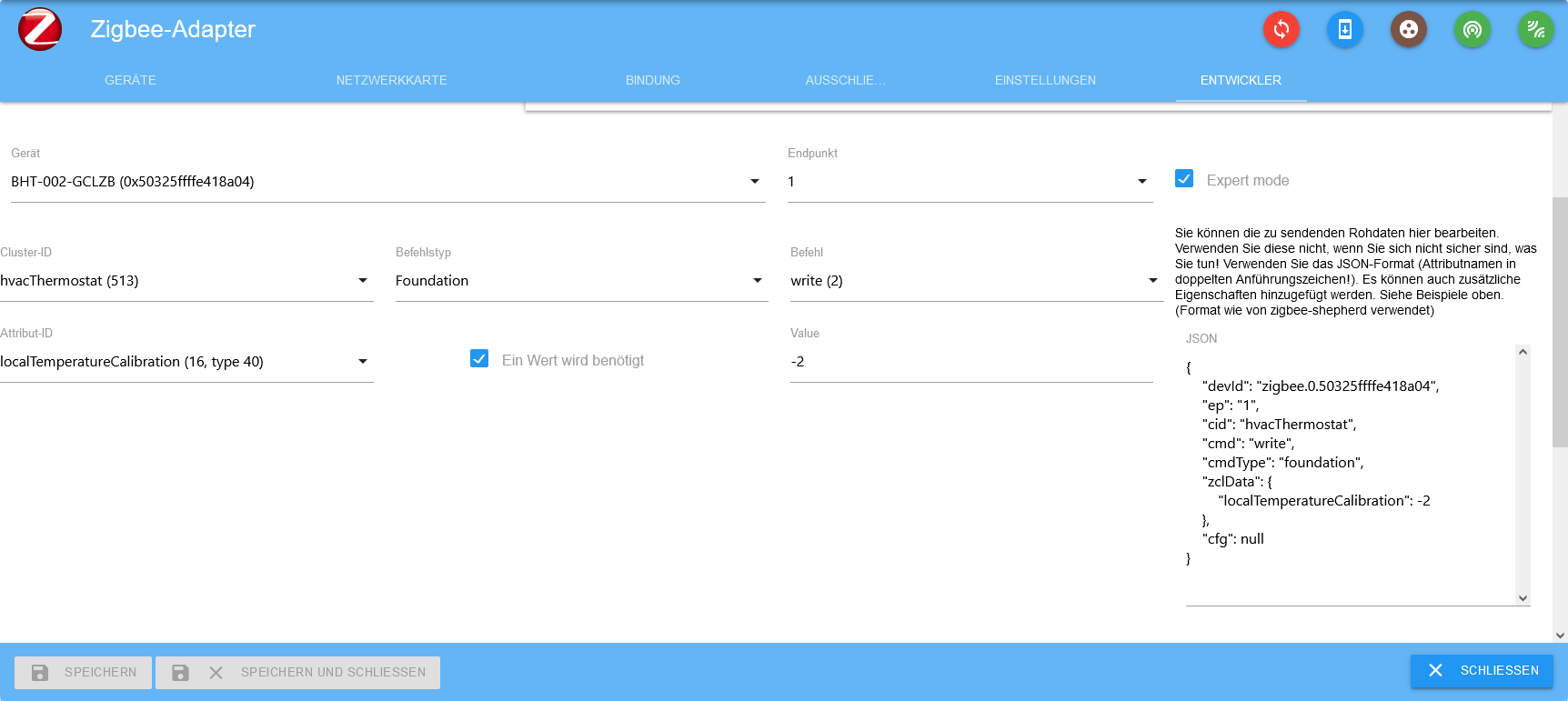Disable the Expert mode checkbox
The width and height of the screenshot is (1568, 701).
point(1184,178)
